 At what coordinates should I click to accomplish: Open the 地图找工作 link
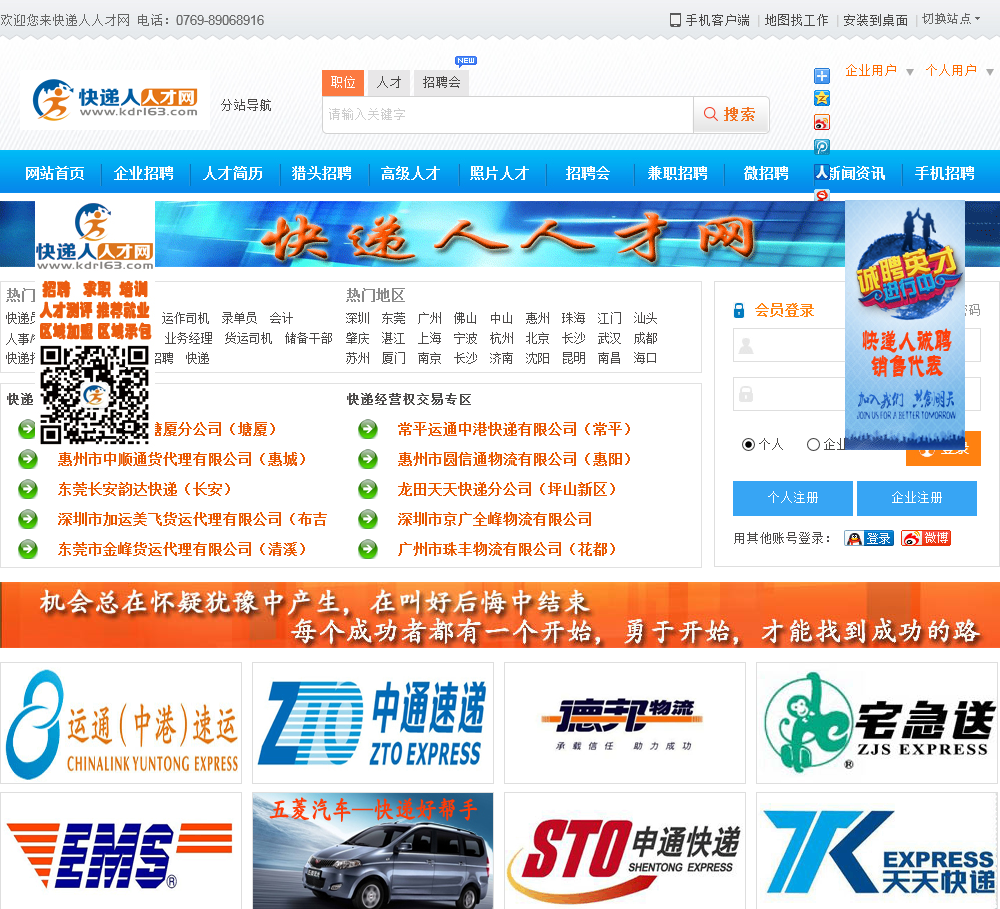click(x=797, y=20)
